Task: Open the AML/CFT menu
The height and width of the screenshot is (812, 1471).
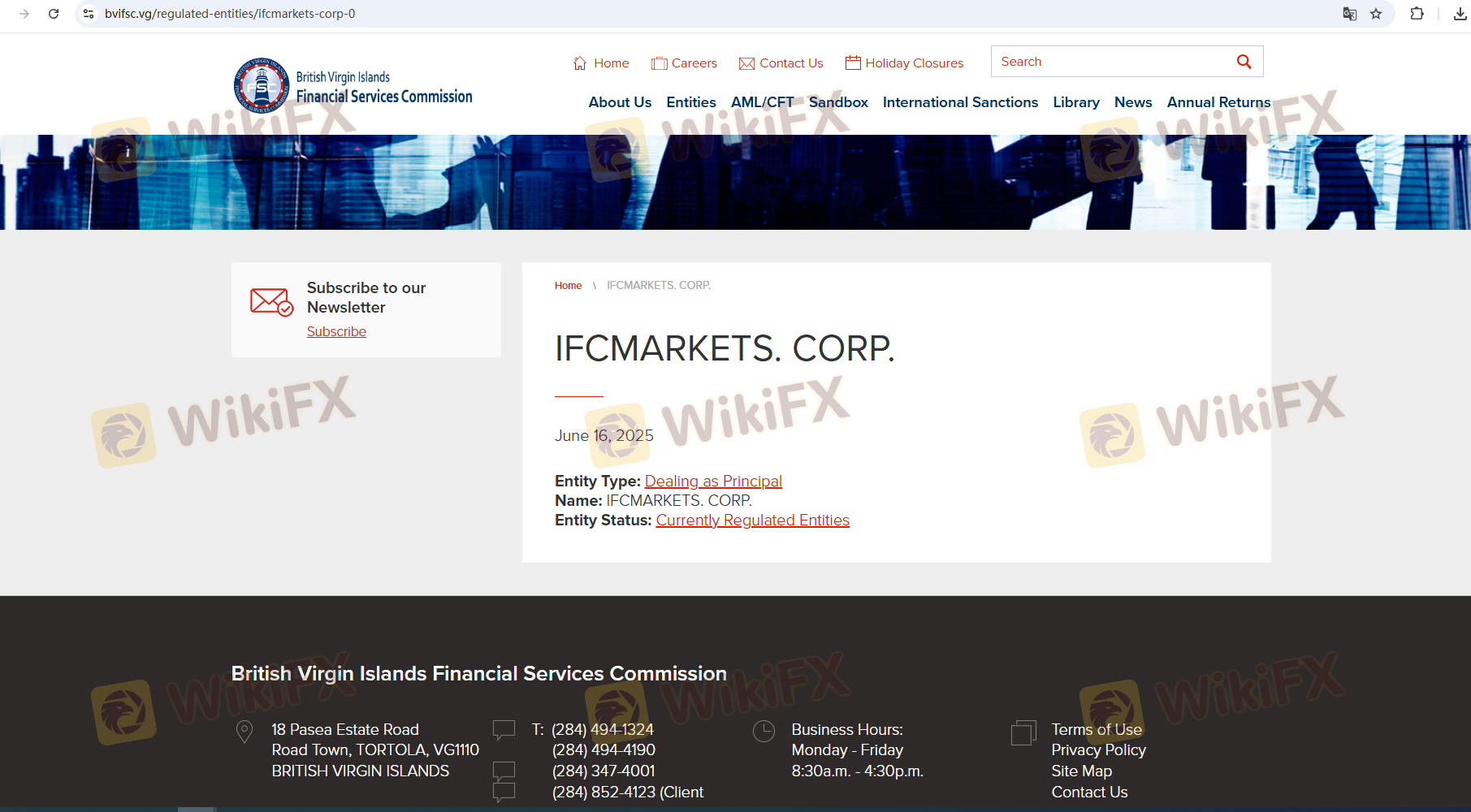Action: (x=763, y=102)
